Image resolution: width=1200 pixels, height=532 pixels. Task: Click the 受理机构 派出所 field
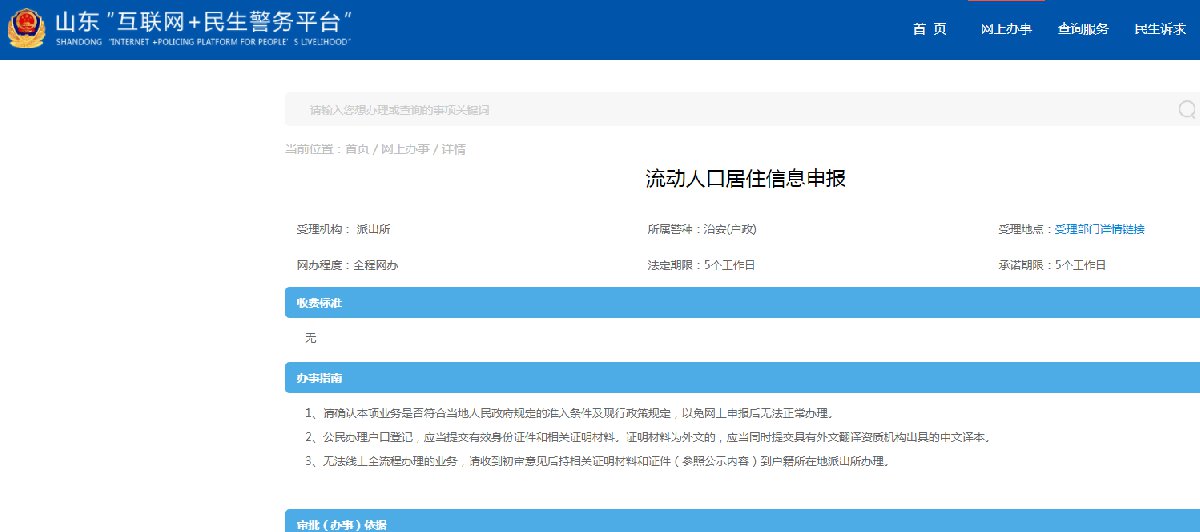(x=343, y=229)
